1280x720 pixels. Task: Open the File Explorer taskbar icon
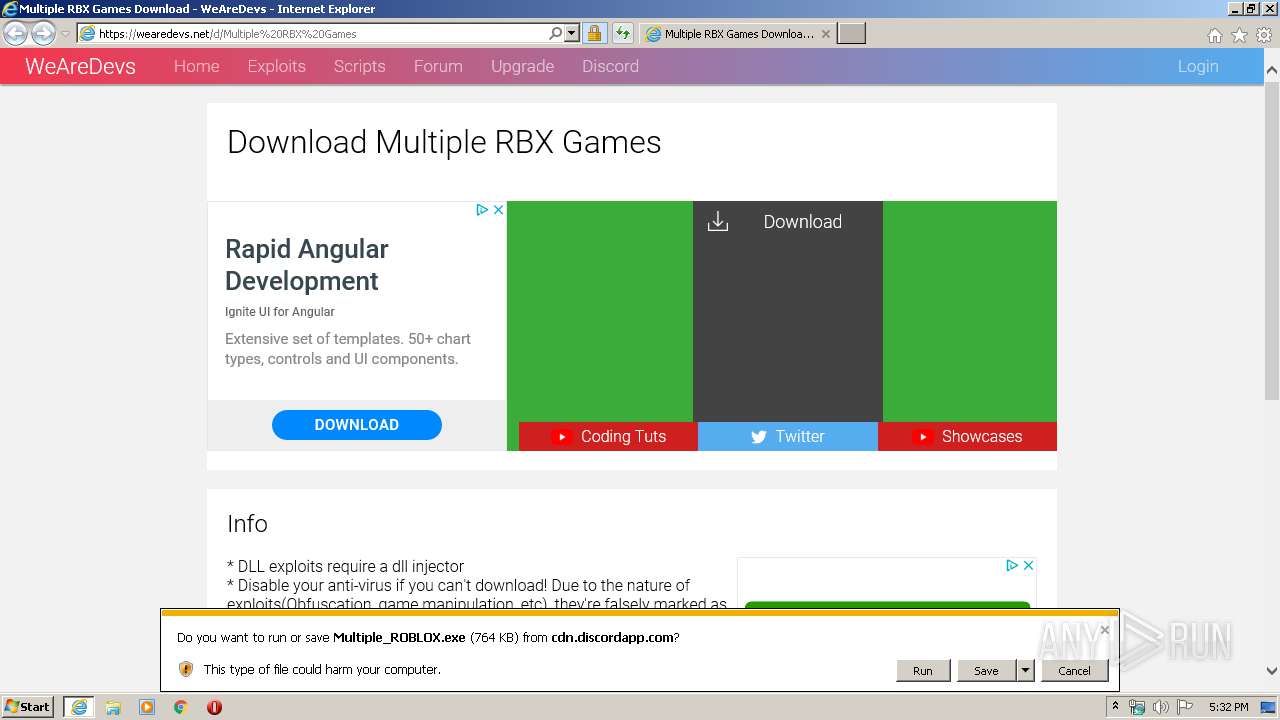click(113, 707)
